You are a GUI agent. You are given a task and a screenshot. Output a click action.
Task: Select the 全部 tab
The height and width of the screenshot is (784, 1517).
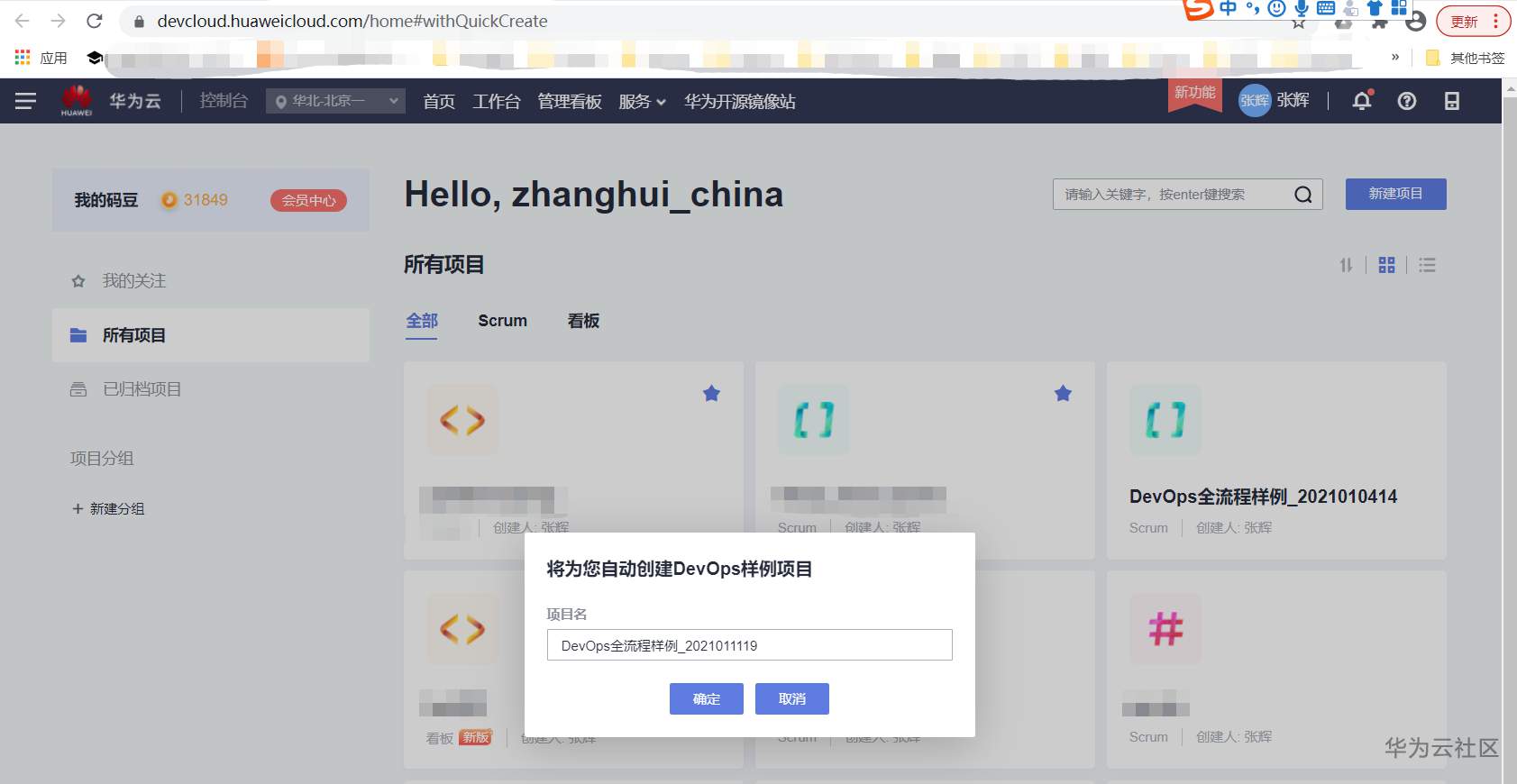(422, 321)
